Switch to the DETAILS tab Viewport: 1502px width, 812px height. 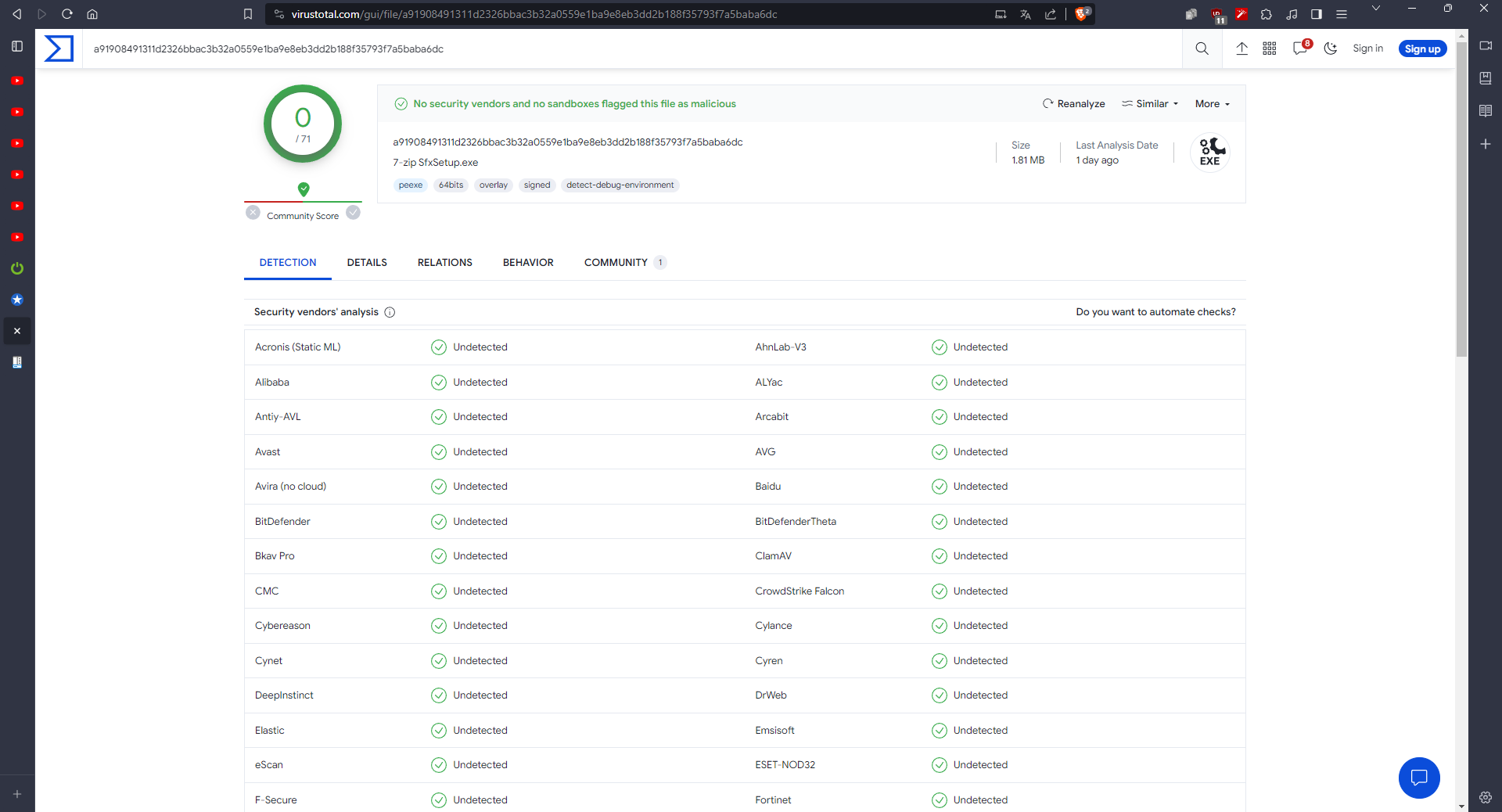[x=367, y=263]
